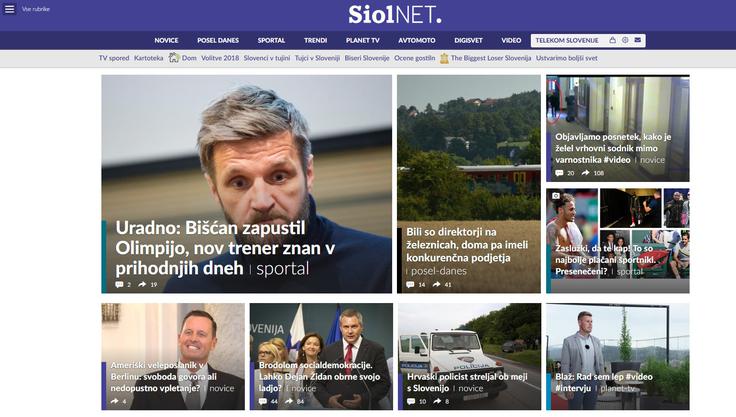Click 'The Biggest Loser Slovenija' text
This screenshot has height=417, width=736.
coord(491,58)
